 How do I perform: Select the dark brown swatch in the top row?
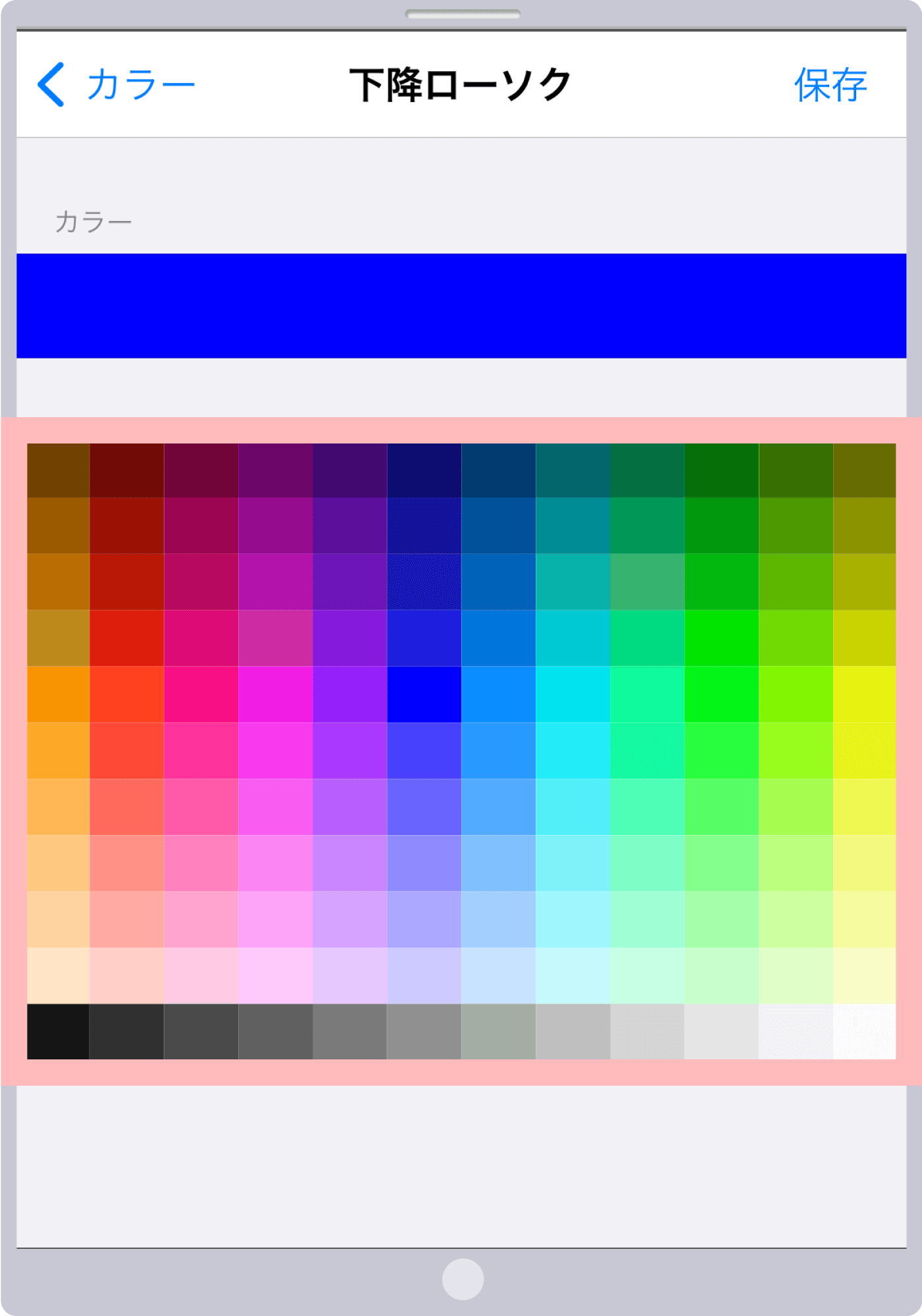[58, 470]
